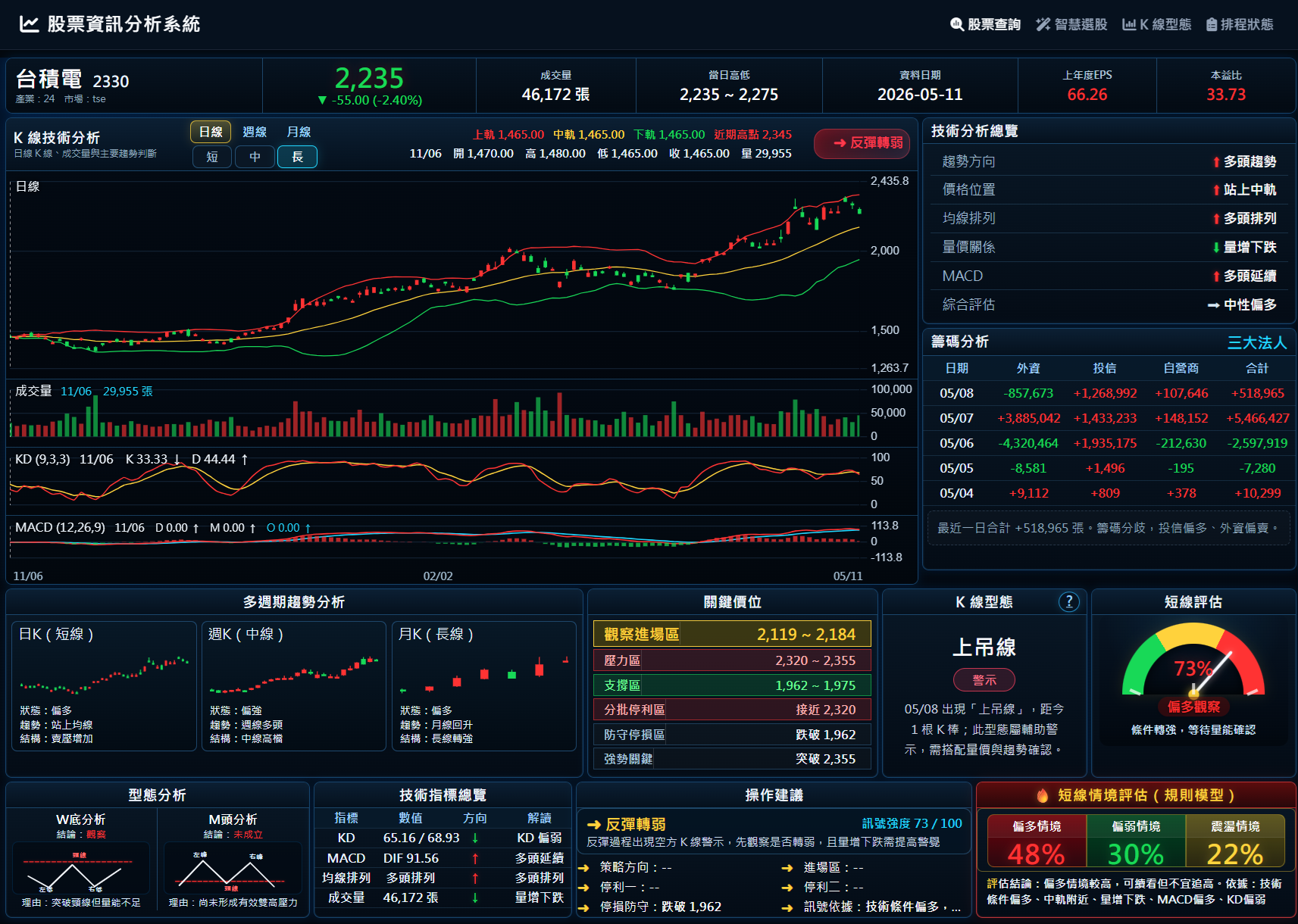Click the flame icon beside 短線情境評估

pos(1043,795)
